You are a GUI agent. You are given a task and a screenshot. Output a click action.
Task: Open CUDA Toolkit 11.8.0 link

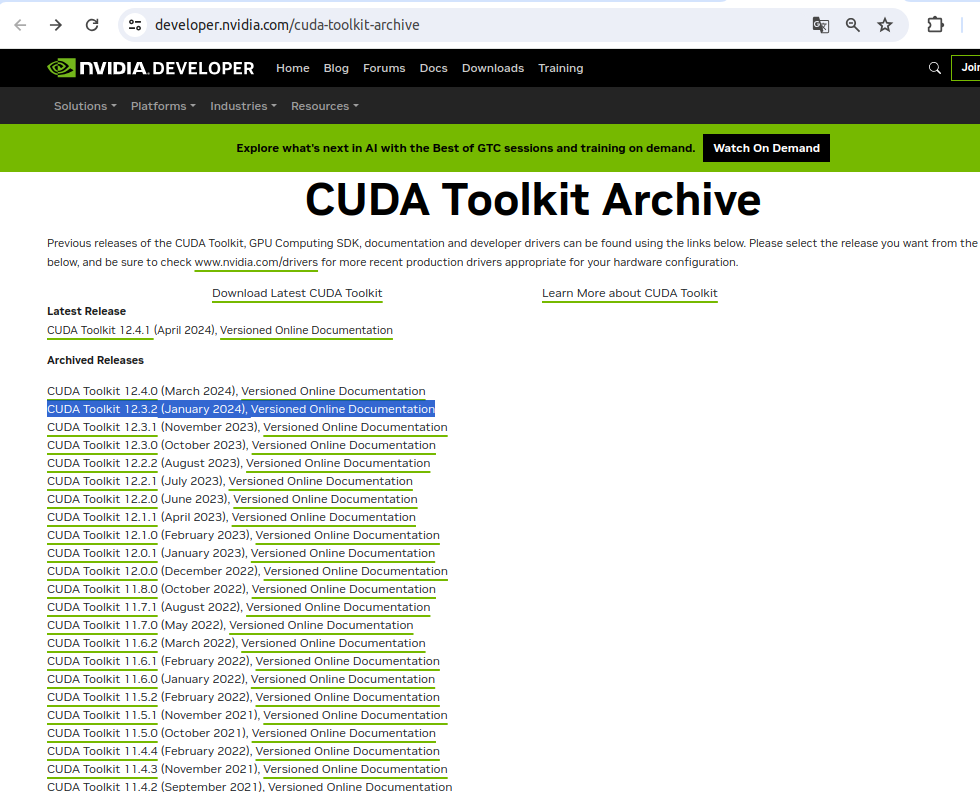pos(102,589)
